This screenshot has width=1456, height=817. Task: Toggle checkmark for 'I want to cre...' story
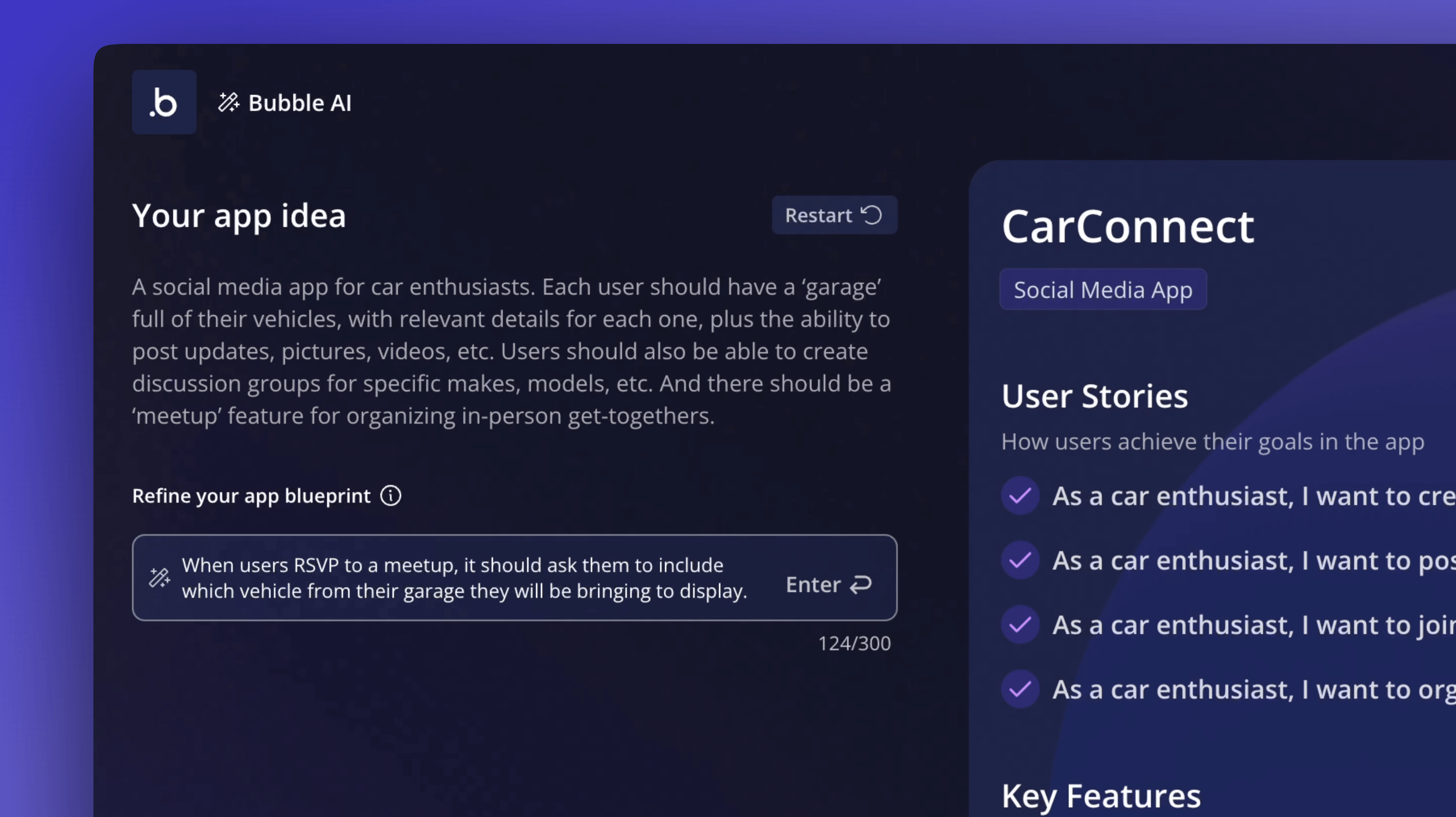pyautogui.click(x=1020, y=496)
